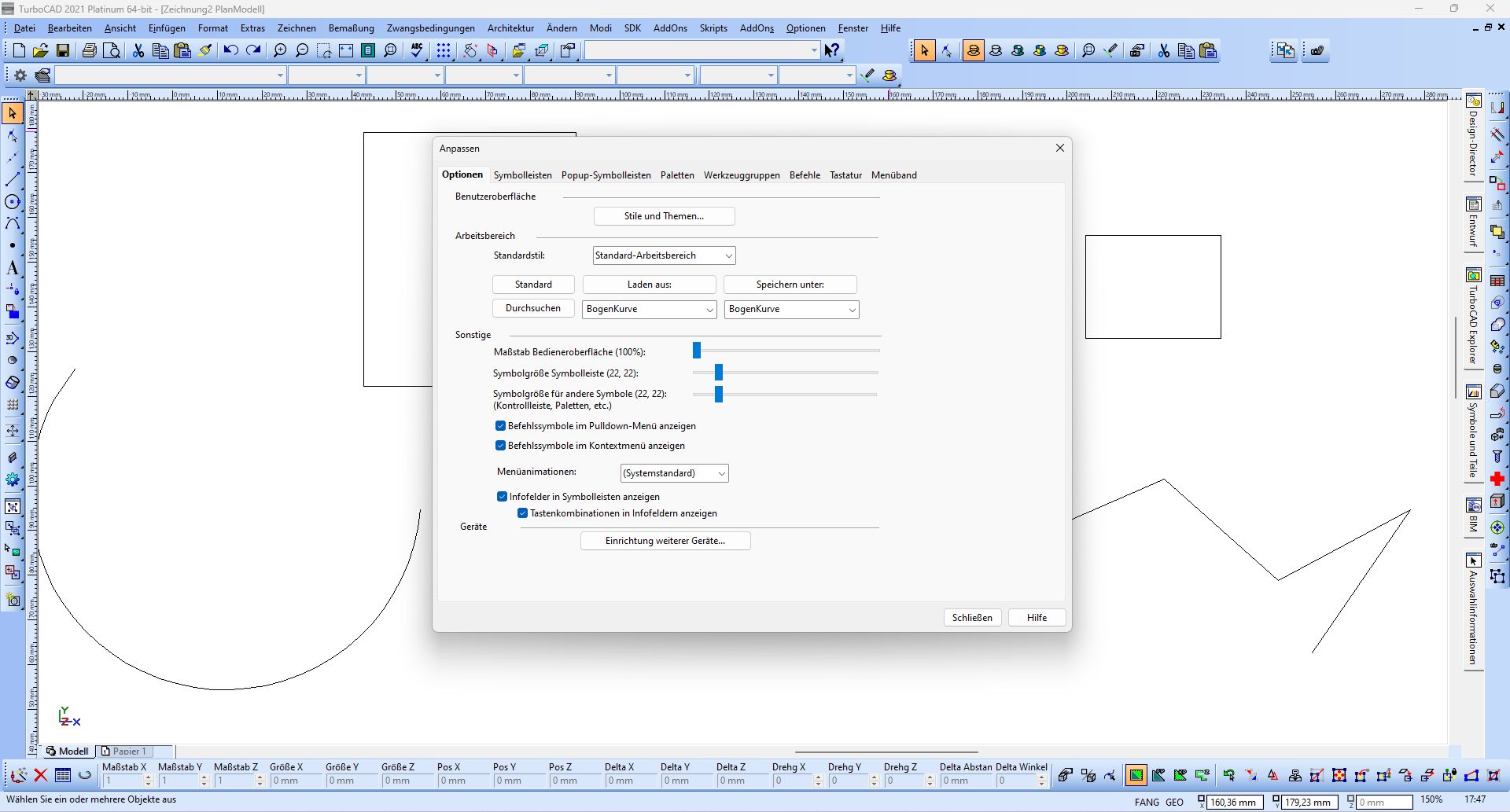
Task: Zoom out with the magnifier minus icon
Action: point(302,51)
